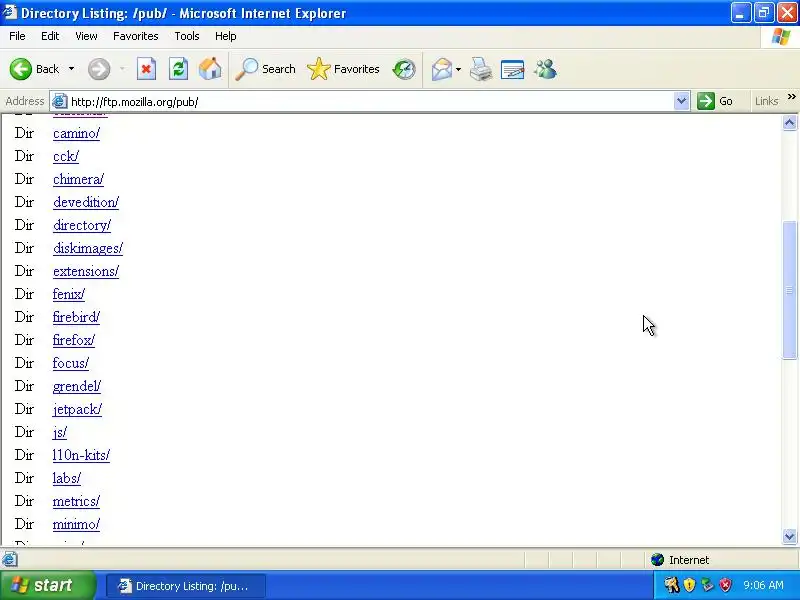Expand the Address bar dropdown
This screenshot has width=800, height=600.
point(681,101)
